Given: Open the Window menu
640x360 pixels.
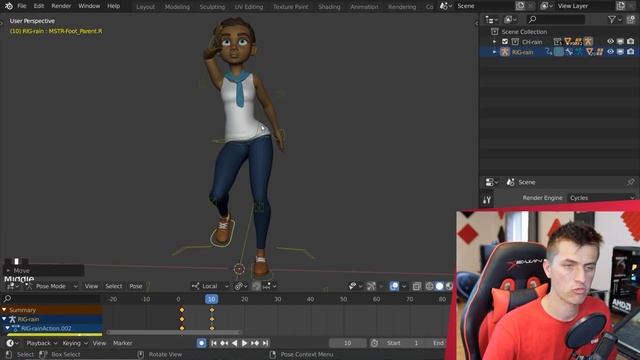Looking at the screenshot, I should [x=89, y=6].
